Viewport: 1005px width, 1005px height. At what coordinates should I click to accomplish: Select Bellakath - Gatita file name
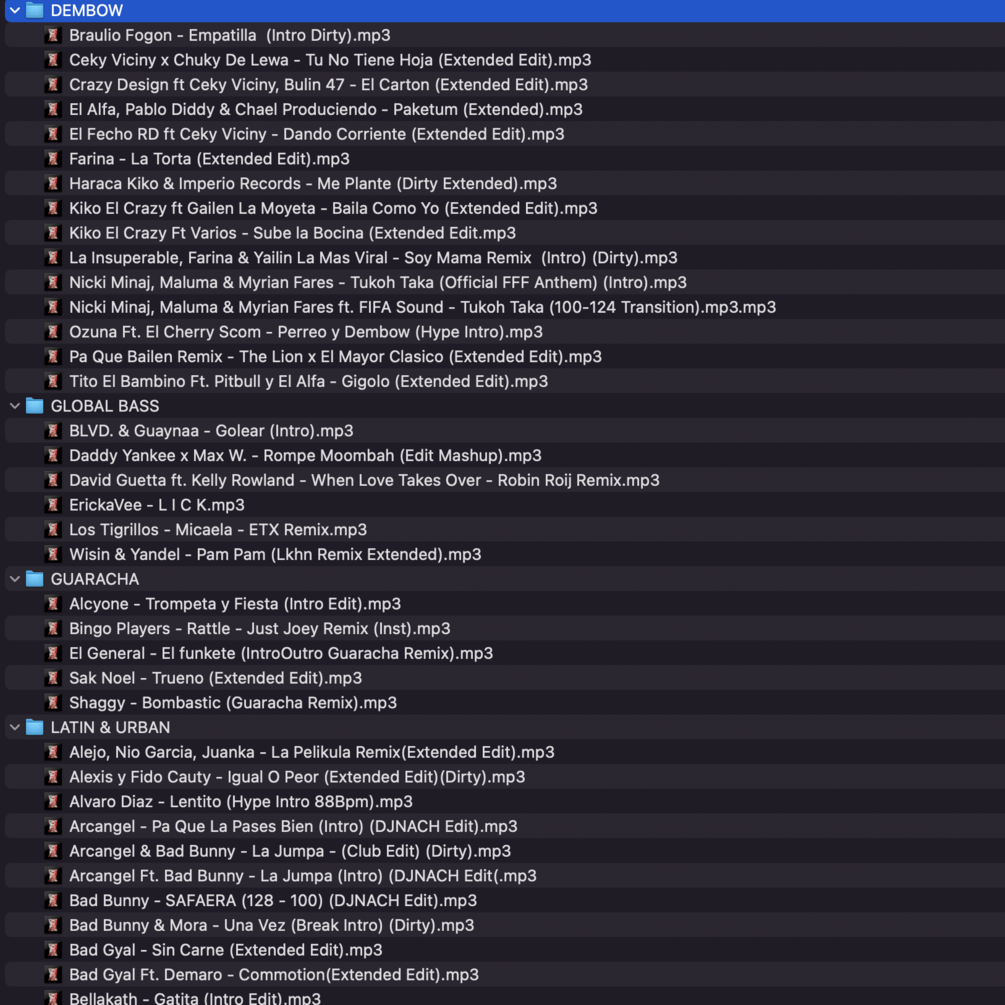click(195, 998)
